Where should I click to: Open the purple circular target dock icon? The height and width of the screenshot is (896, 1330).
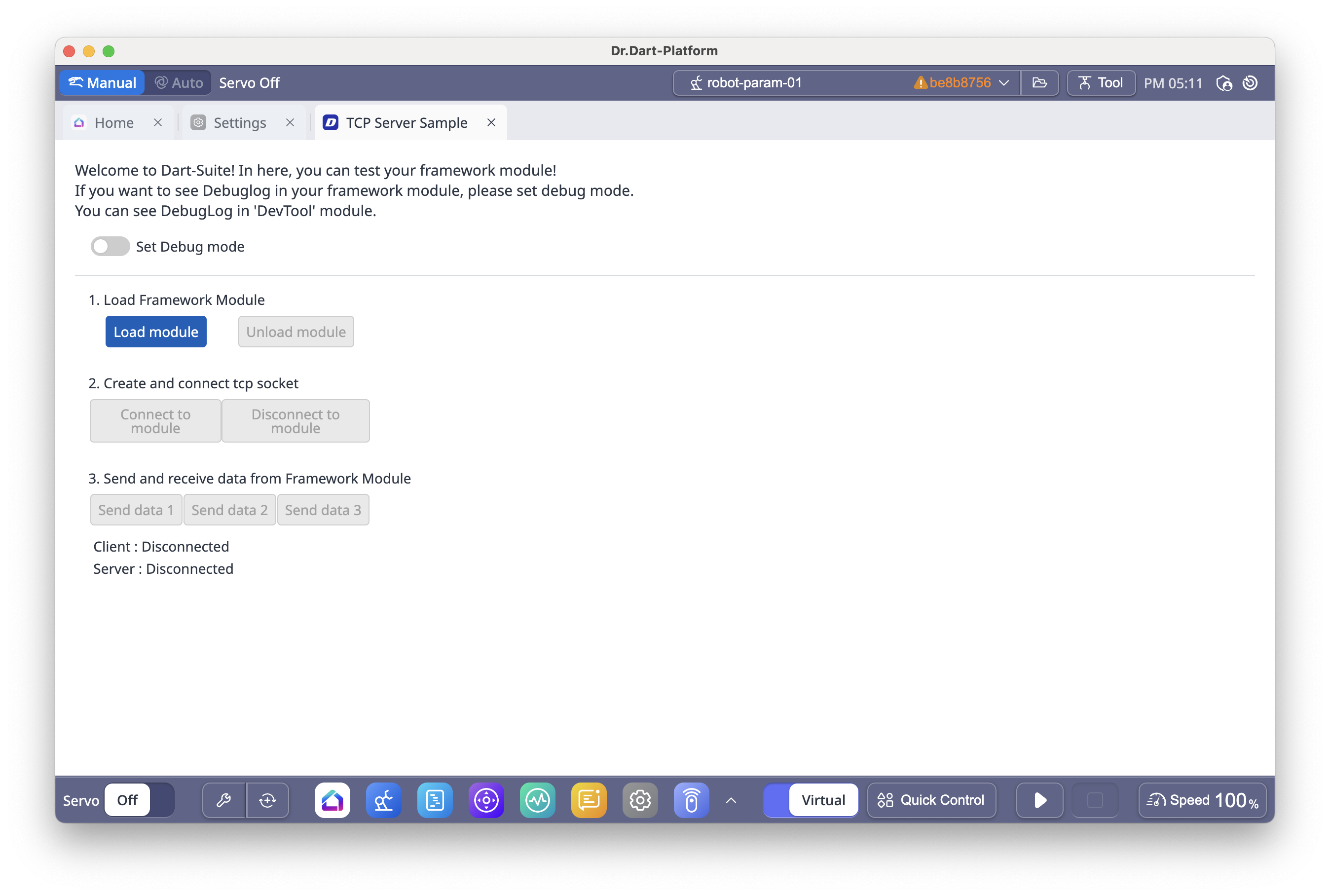point(486,800)
